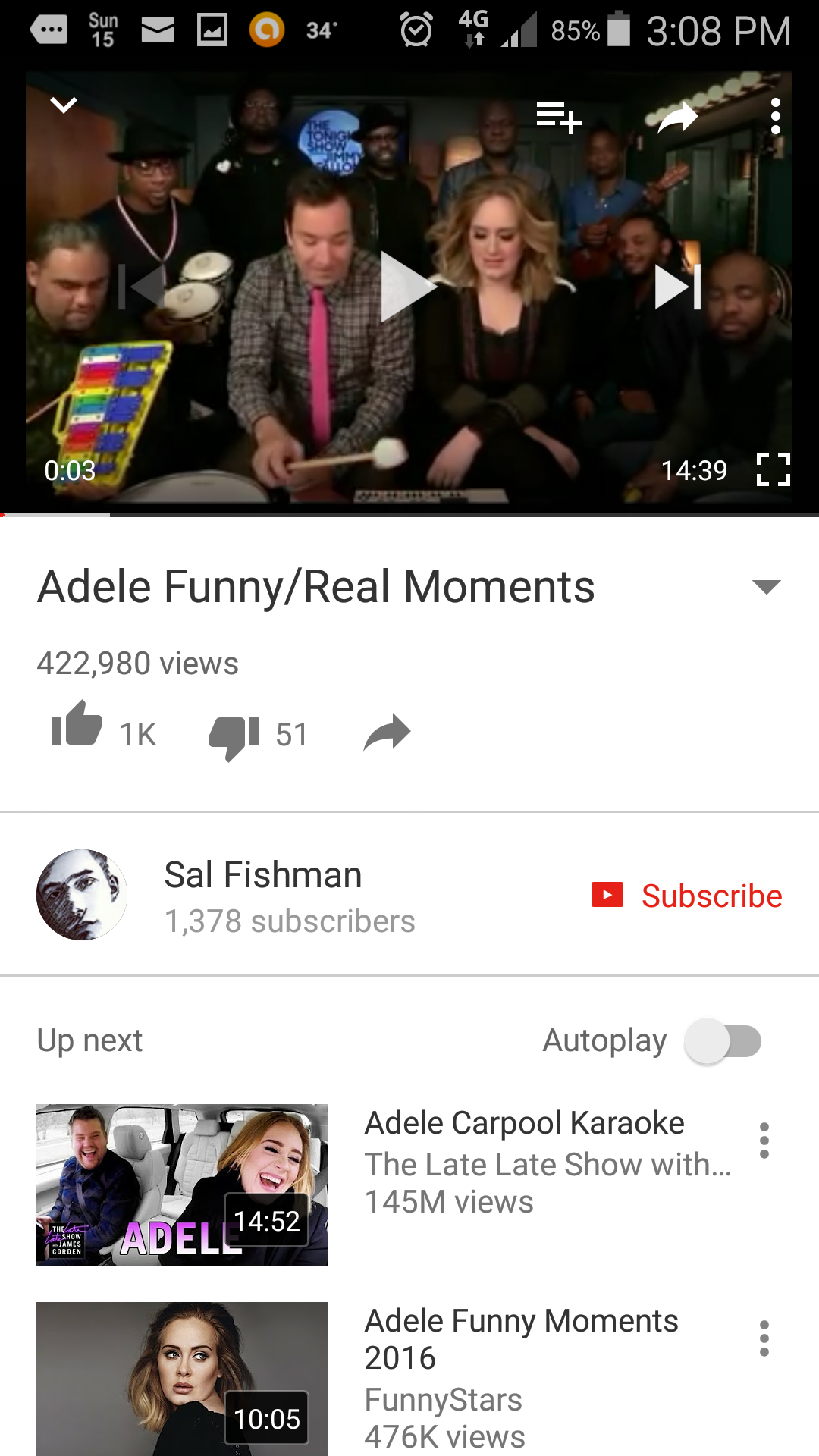Go to the previous video
Viewport: 819px width, 1456px height.
point(141,287)
